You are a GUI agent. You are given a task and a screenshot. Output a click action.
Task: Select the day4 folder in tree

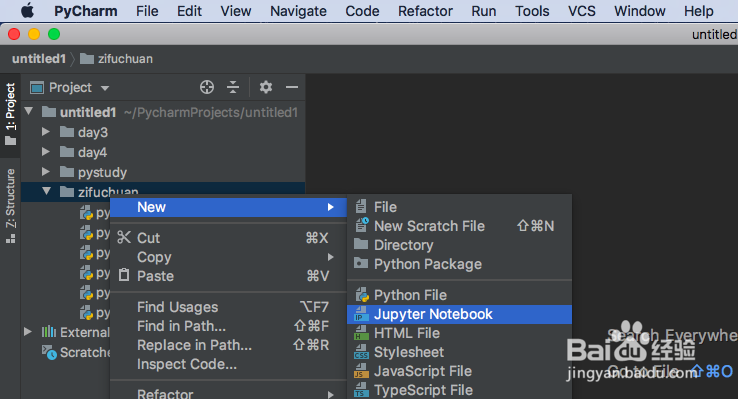coord(92,152)
